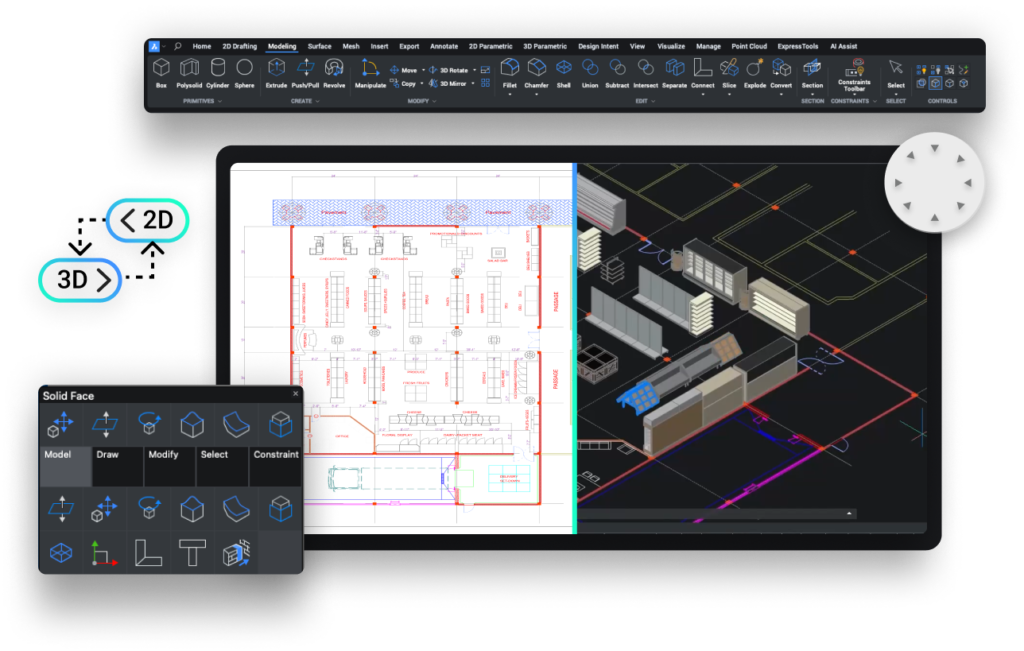Screen dimensions: 1024x651
Task: Click the top arrow on the navigation wheel
Action: (x=935, y=148)
